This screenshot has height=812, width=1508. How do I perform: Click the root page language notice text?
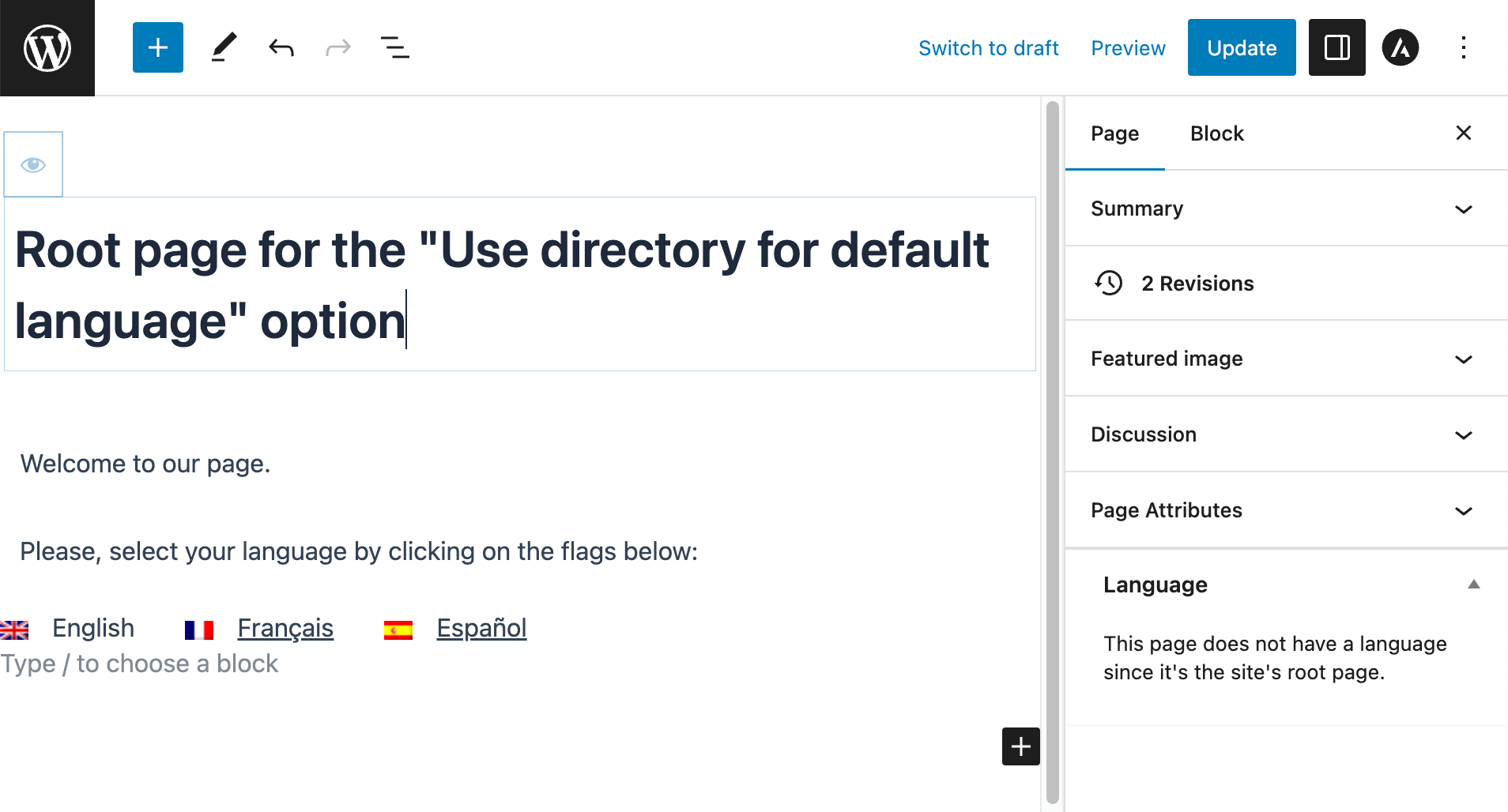[1275, 658]
